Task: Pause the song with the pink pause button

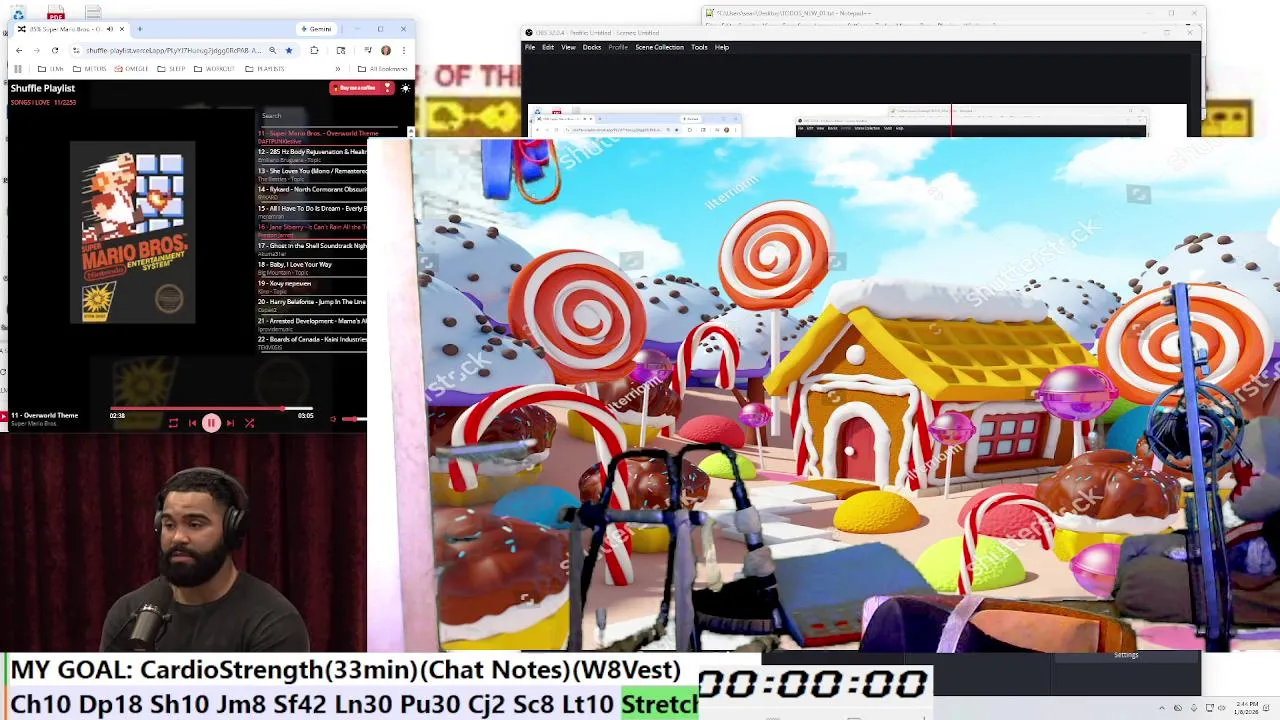Action: tap(211, 423)
